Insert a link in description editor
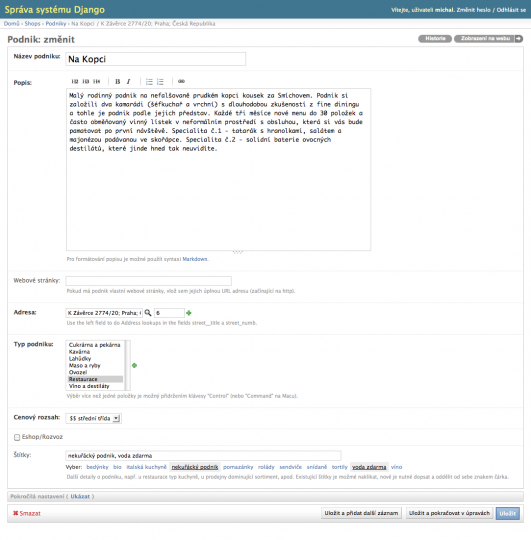The height and width of the screenshot is (540, 531). [x=181, y=81]
